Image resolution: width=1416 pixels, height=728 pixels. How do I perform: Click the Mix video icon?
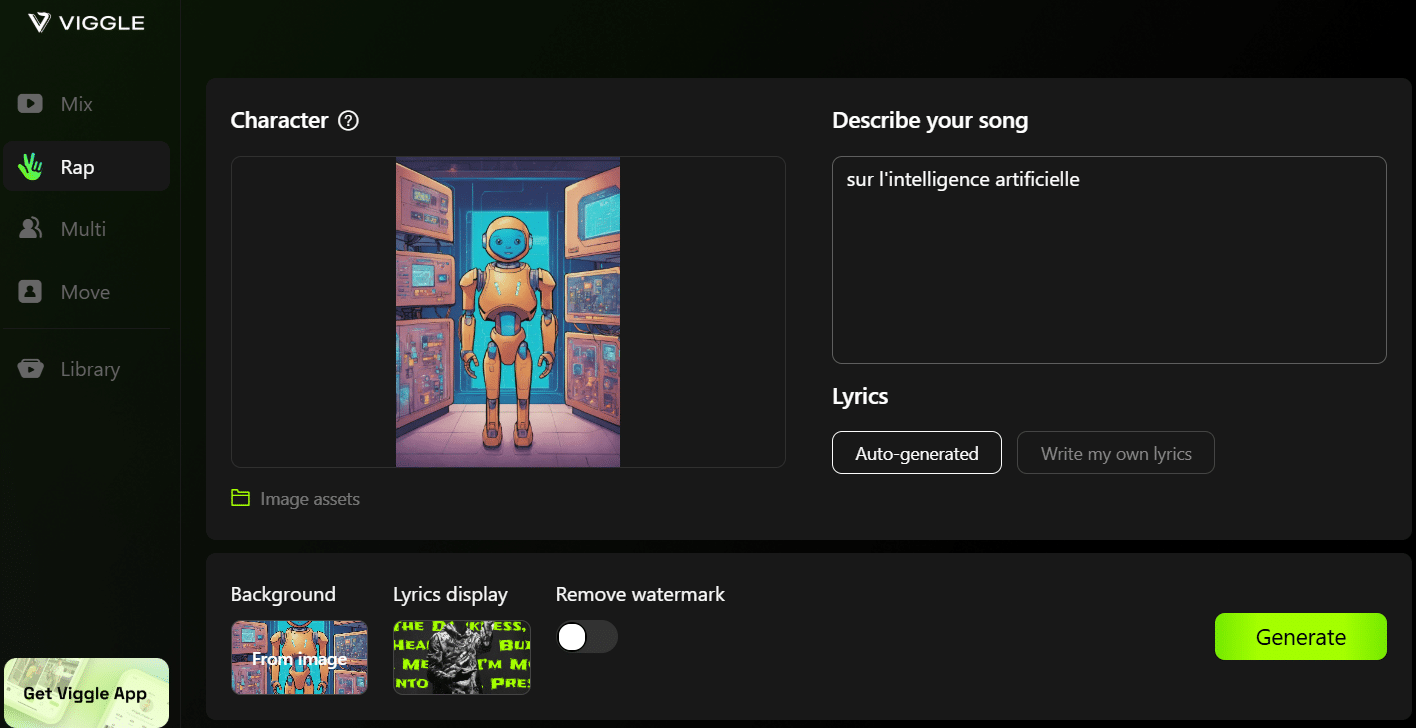[29, 103]
